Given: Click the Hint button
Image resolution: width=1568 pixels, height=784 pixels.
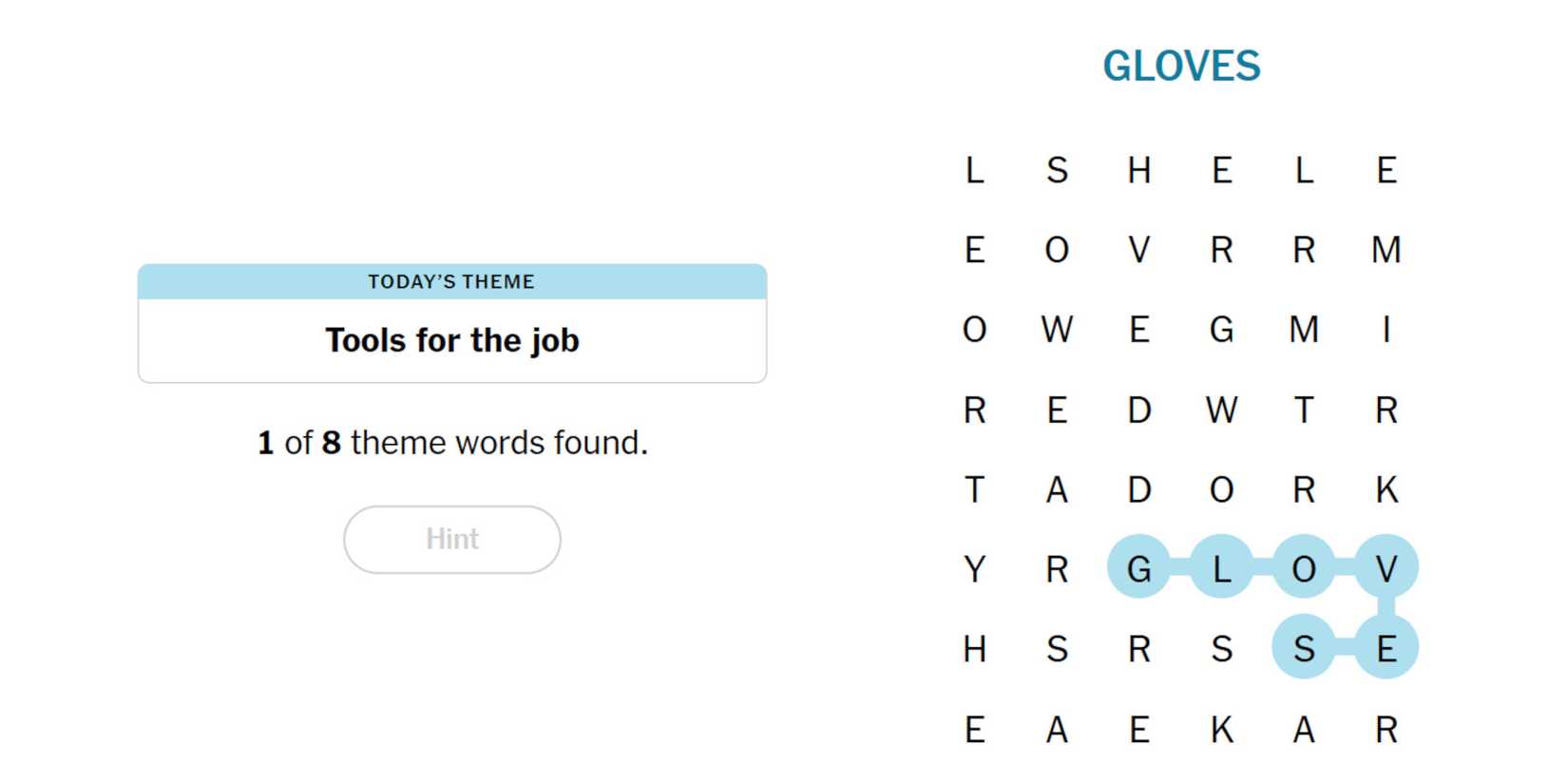Looking at the screenshot, I should coord(452,539).
